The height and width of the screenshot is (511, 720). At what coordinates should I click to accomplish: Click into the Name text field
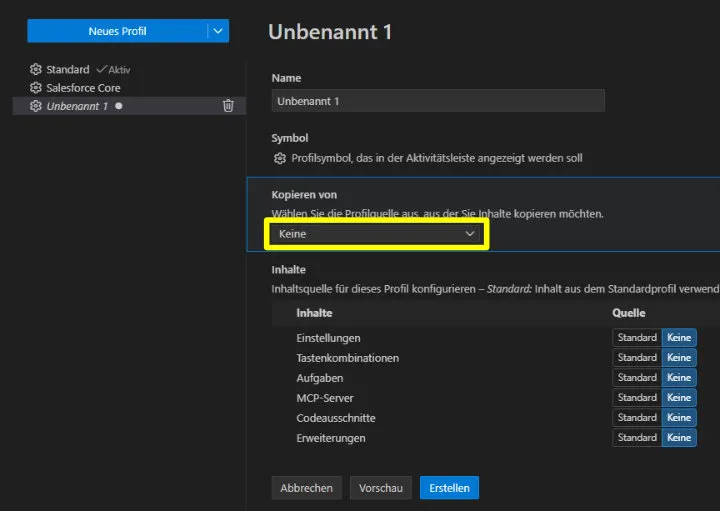[x=438, y=101]
